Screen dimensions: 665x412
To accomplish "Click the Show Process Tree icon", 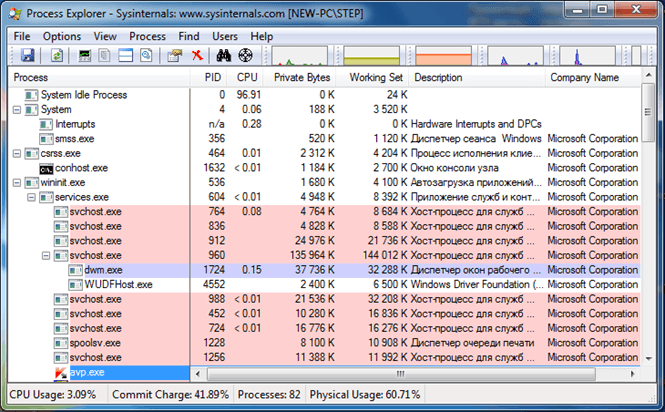I will click(x=105, y=55).
